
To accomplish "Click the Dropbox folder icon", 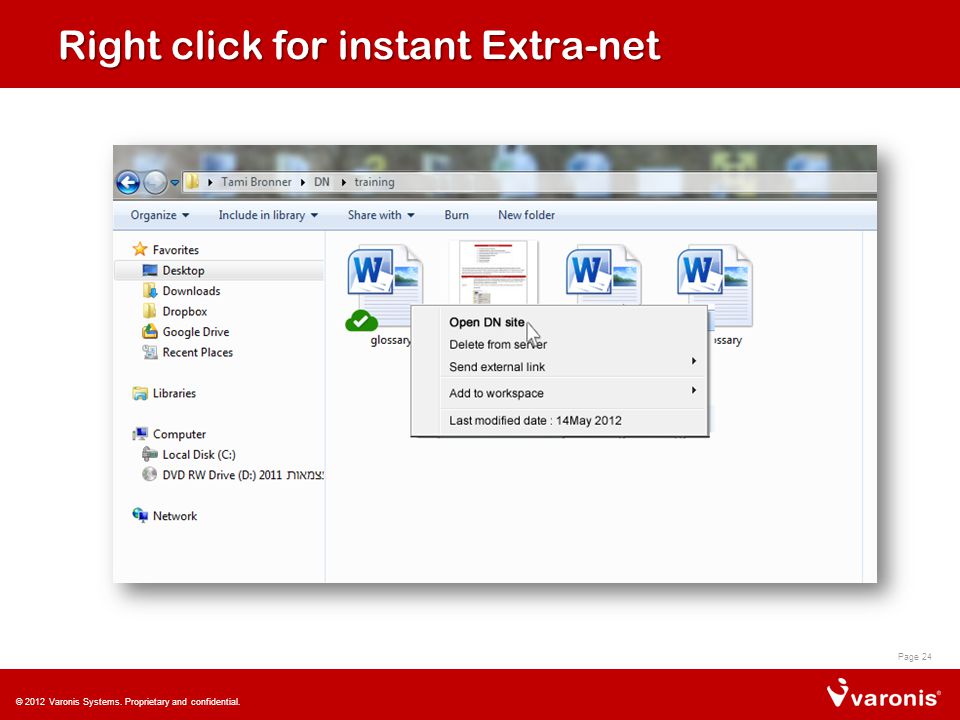I will [150, 311].
